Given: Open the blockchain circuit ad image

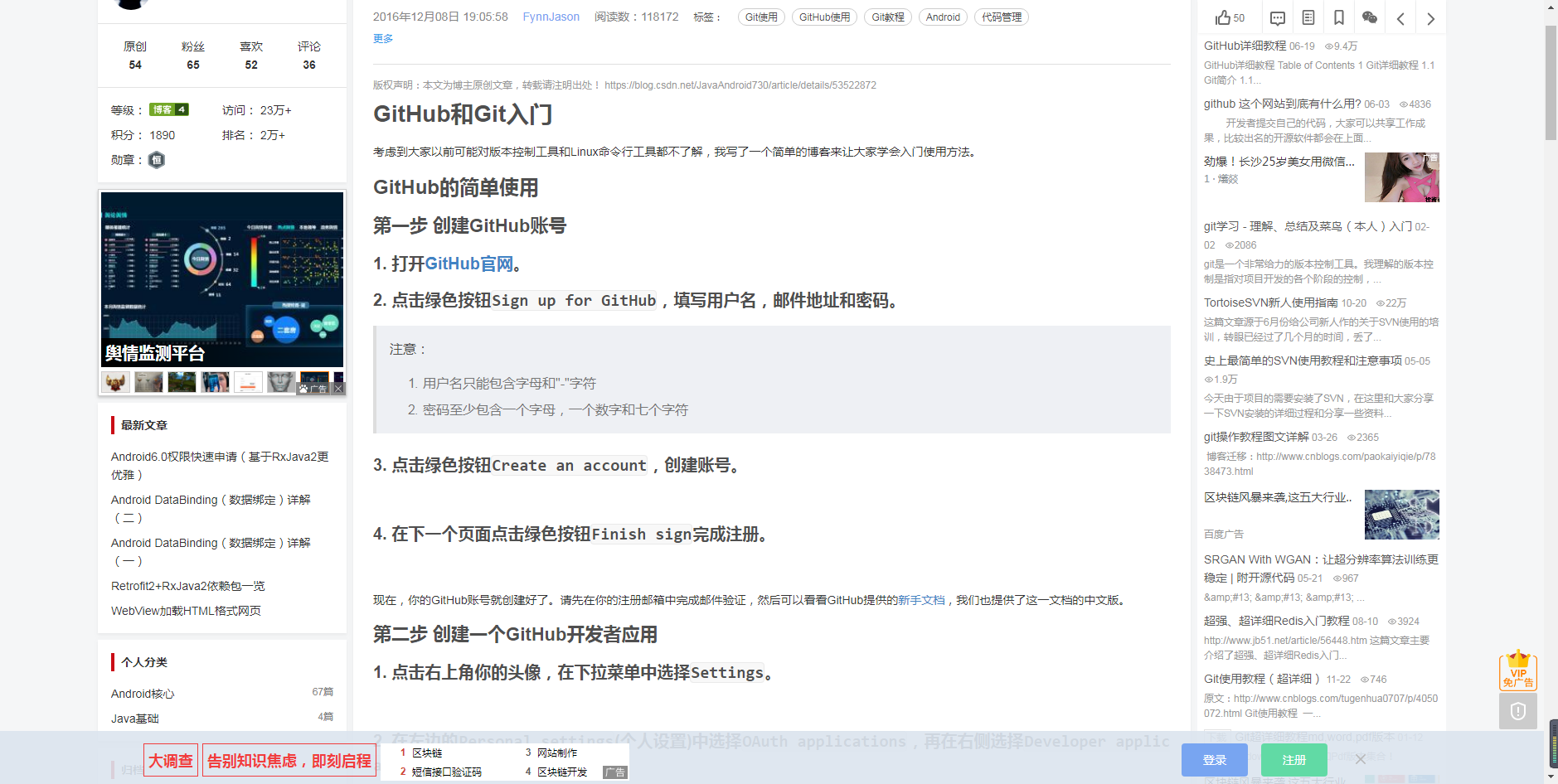Looking at the screenshot, I should coord(1401,515).
